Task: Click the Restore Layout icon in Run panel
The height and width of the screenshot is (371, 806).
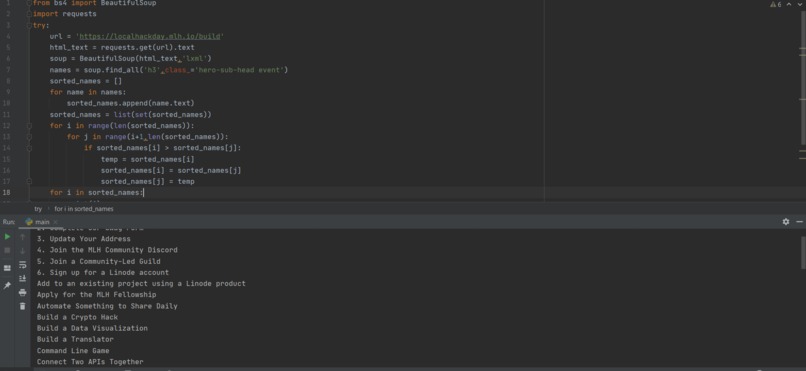Action: click(x=7, y=268)
